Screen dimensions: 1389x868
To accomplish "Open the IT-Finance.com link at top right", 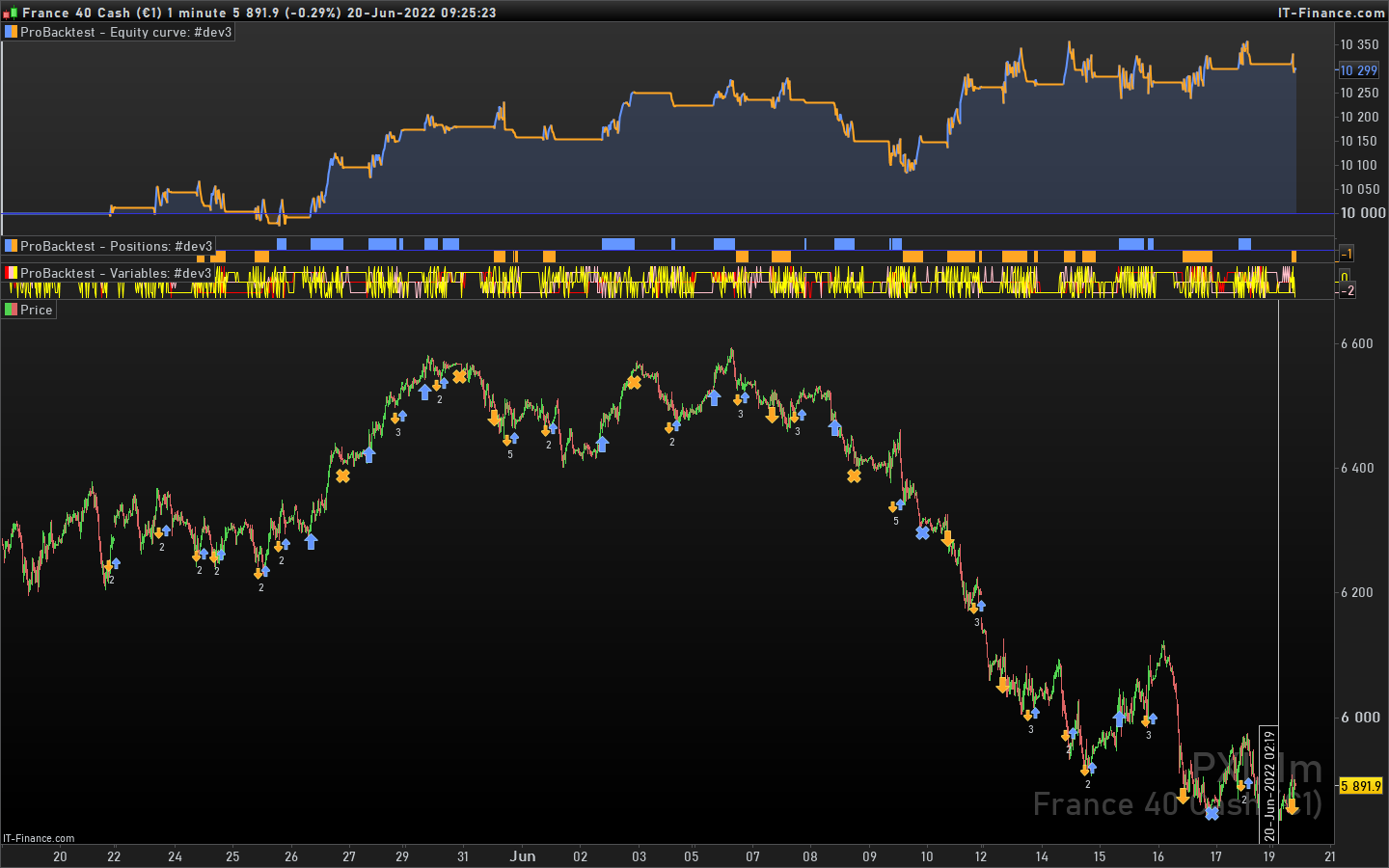I will coord(1331,13).
